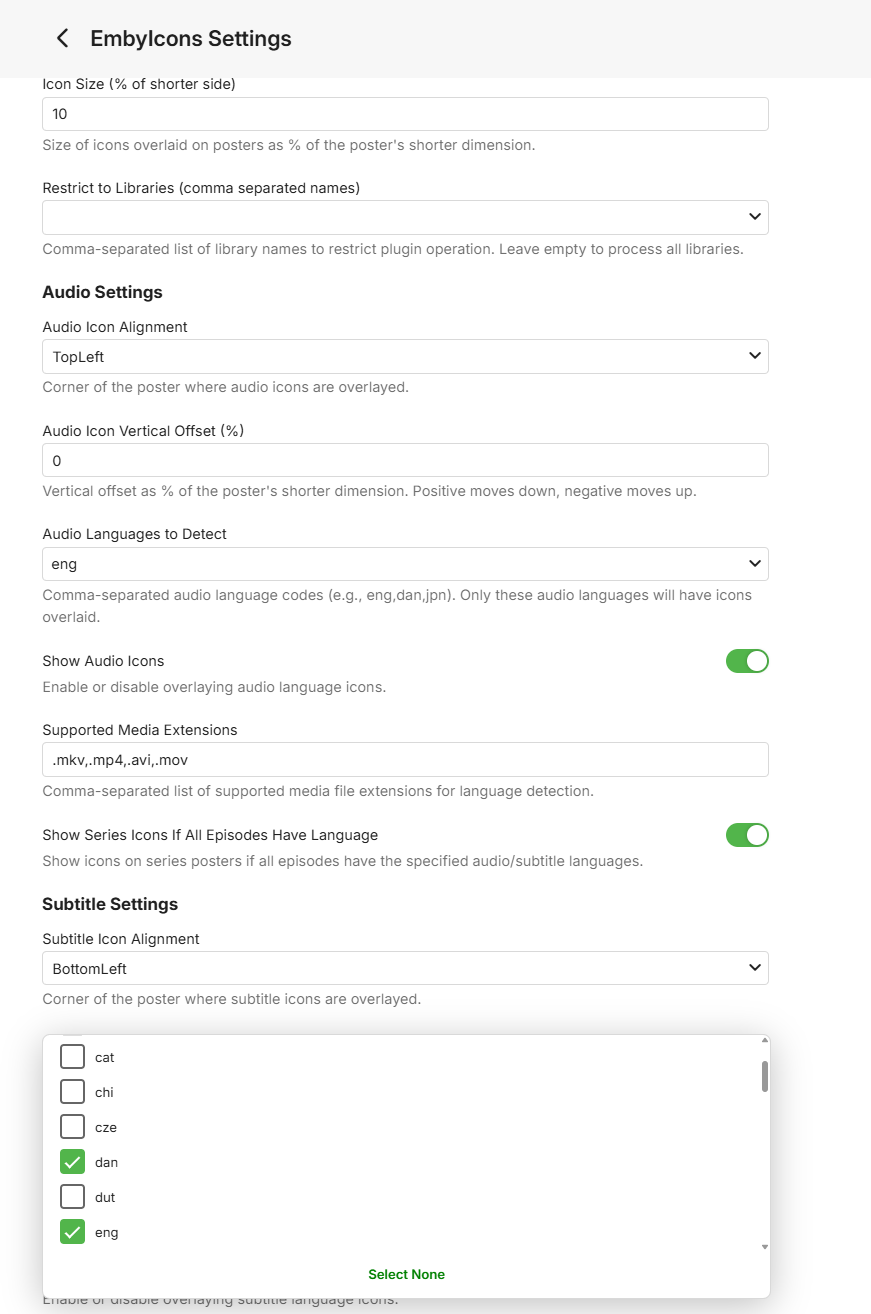Click the back arrow icon

62,38
